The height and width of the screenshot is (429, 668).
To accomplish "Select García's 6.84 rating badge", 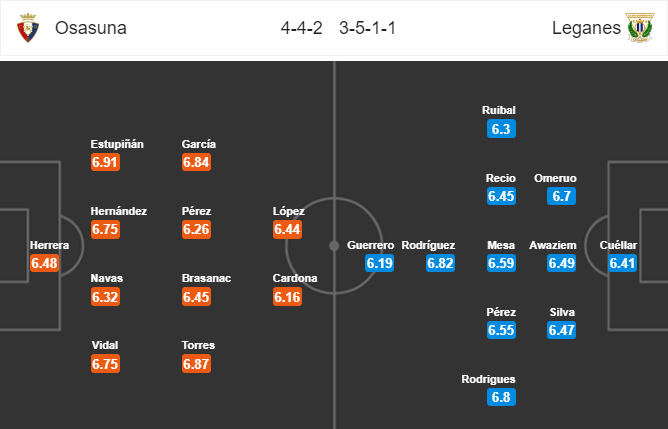I will click(197, 162).
